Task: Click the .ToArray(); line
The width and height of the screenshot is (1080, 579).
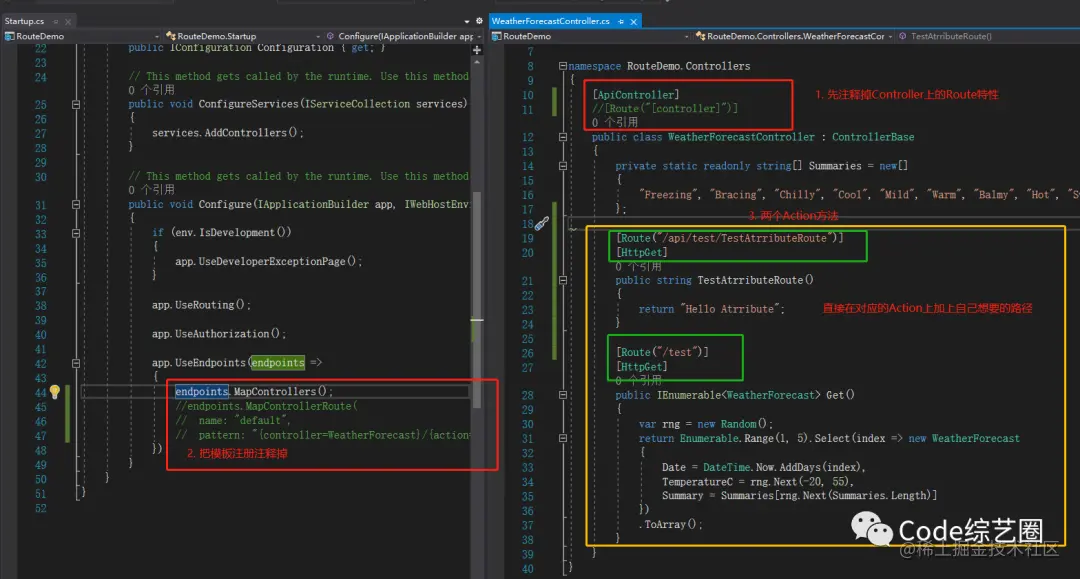Action: pyautogui.click(x=670, y=525)
